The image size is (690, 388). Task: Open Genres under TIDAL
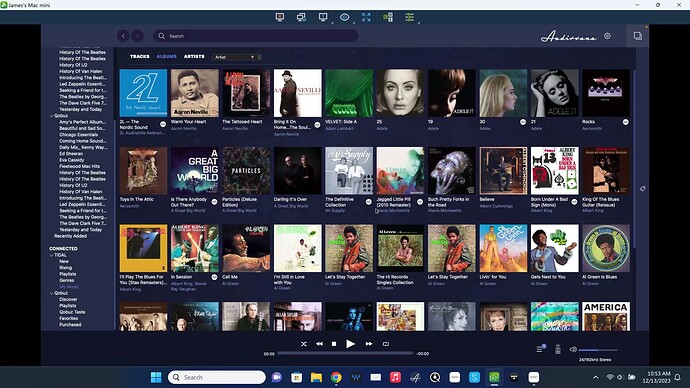(x=66, y=280)
